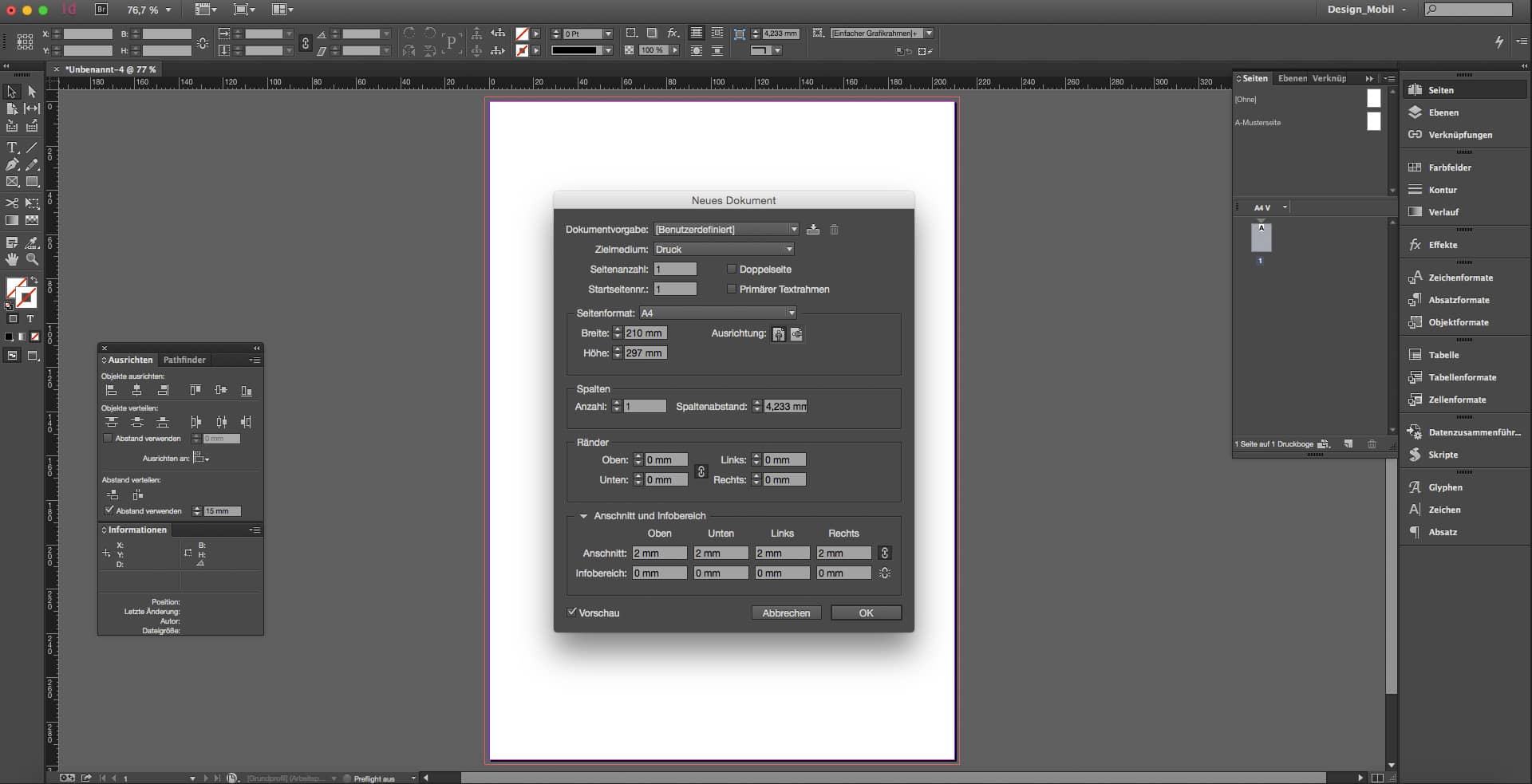Select the Type tool in toolbox
The image size is (1532, 784).
tap(12, 148)
